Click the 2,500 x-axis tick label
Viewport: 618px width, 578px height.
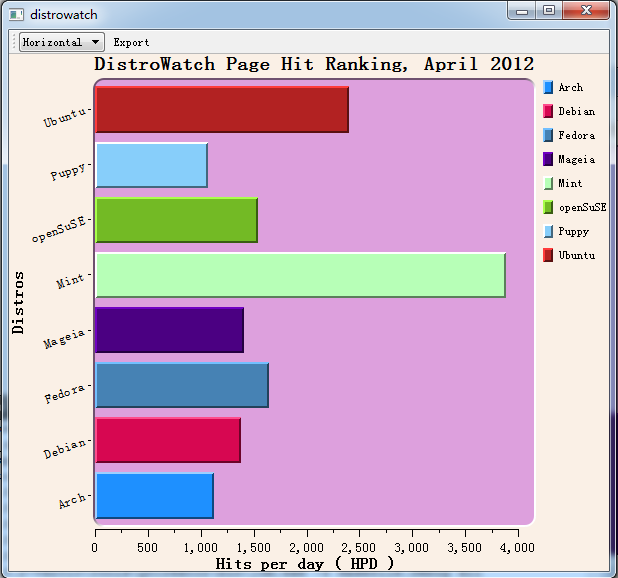click(359, 548)
